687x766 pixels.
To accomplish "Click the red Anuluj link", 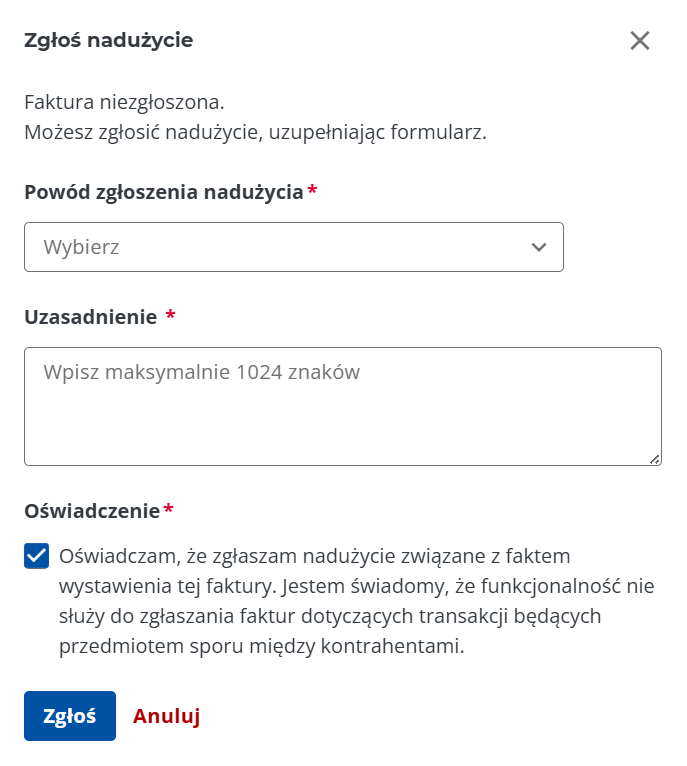I will [167, 716].
